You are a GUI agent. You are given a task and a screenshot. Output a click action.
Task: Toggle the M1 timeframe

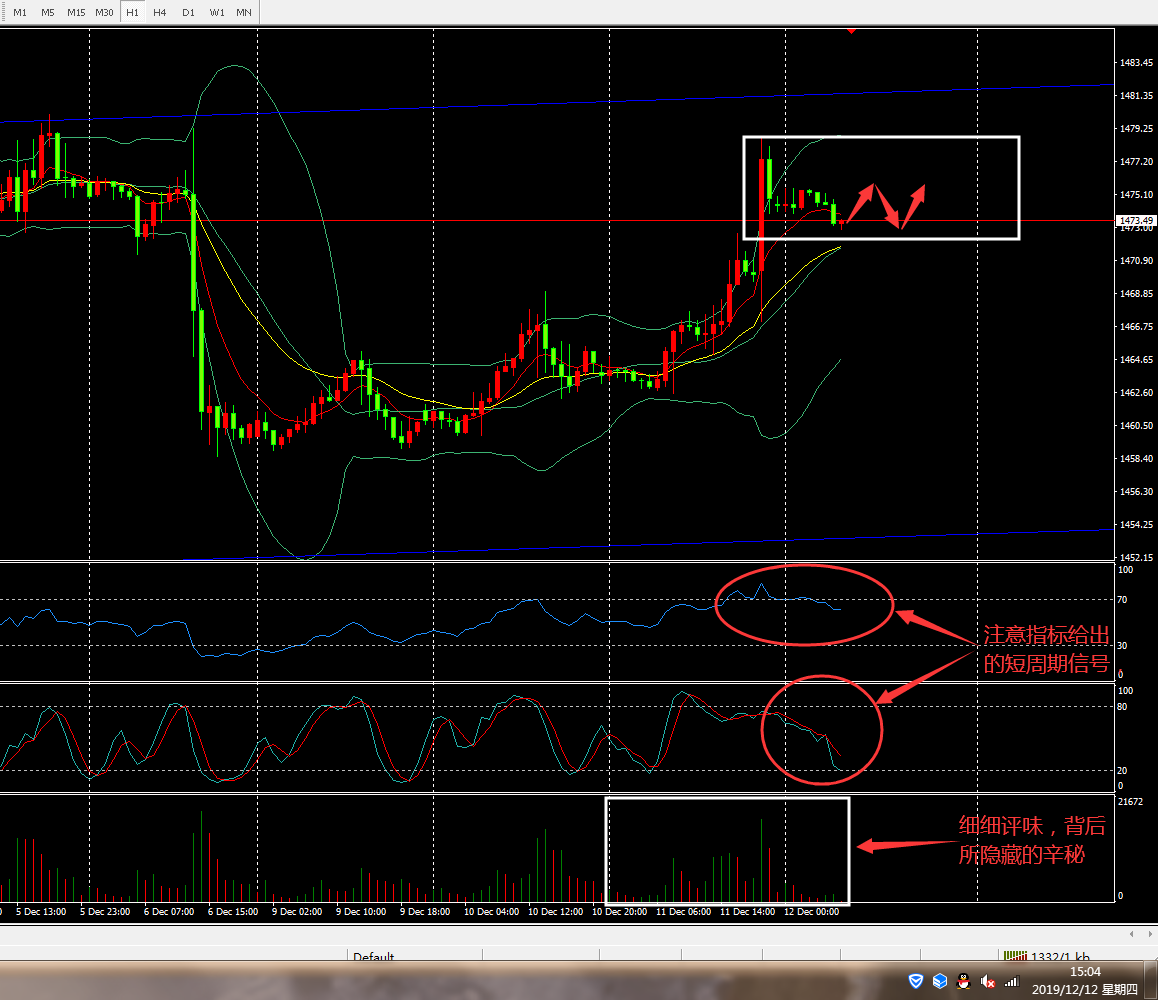coord(20,13)
